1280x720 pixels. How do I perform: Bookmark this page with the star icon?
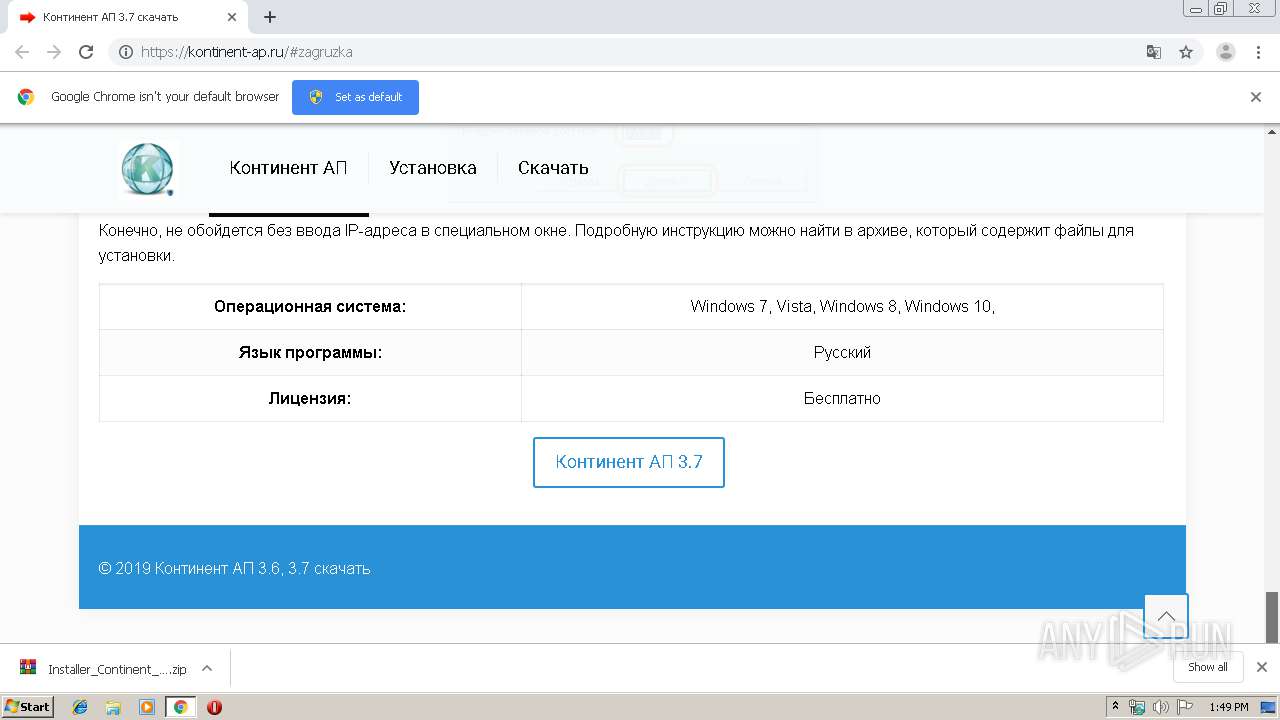coord(1186,52)
